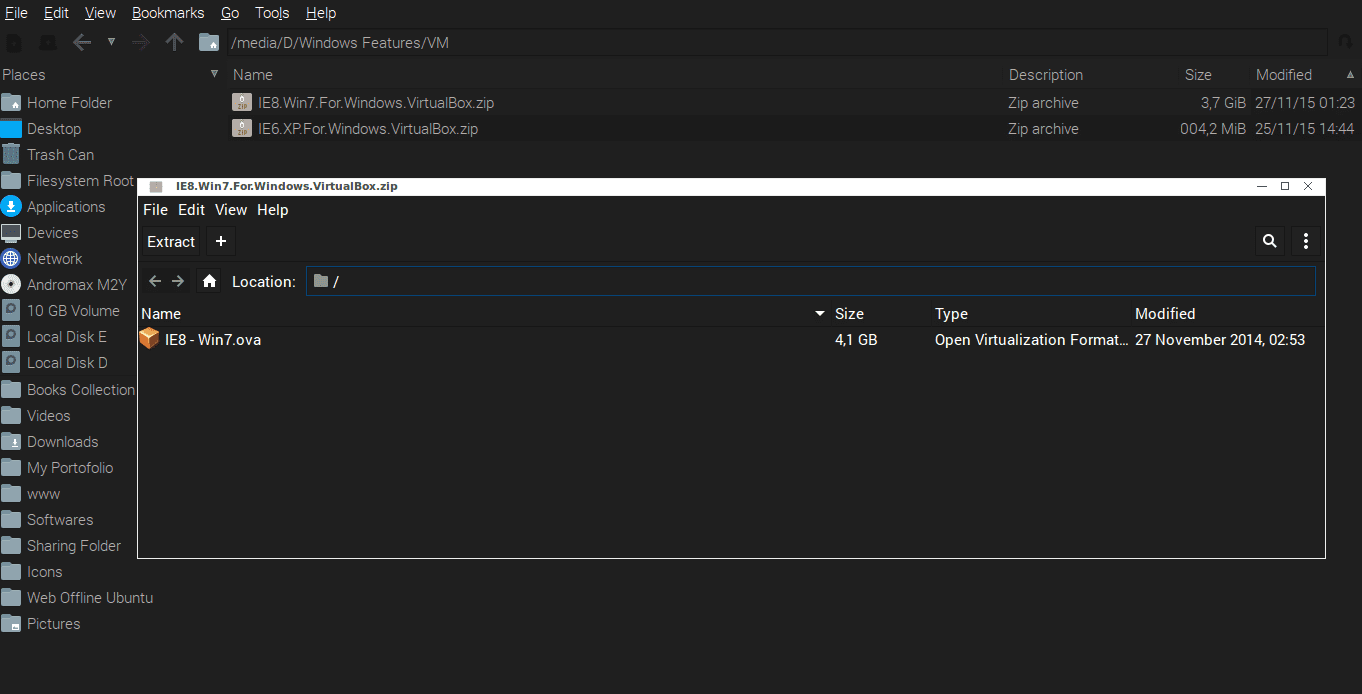Expand the back history dropdown arrow
Viewport: 1362px width, 694px height.
pyautogui.click(x=111, y=42)
